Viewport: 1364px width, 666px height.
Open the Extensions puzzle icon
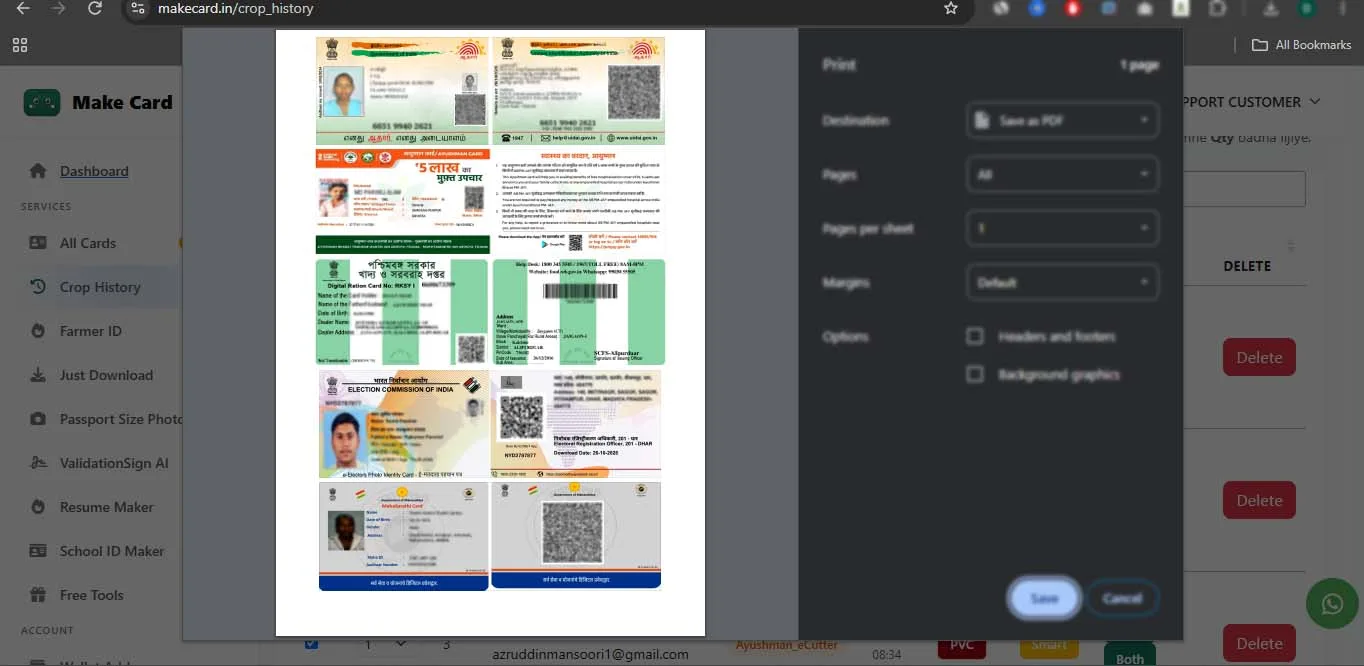1217,8
